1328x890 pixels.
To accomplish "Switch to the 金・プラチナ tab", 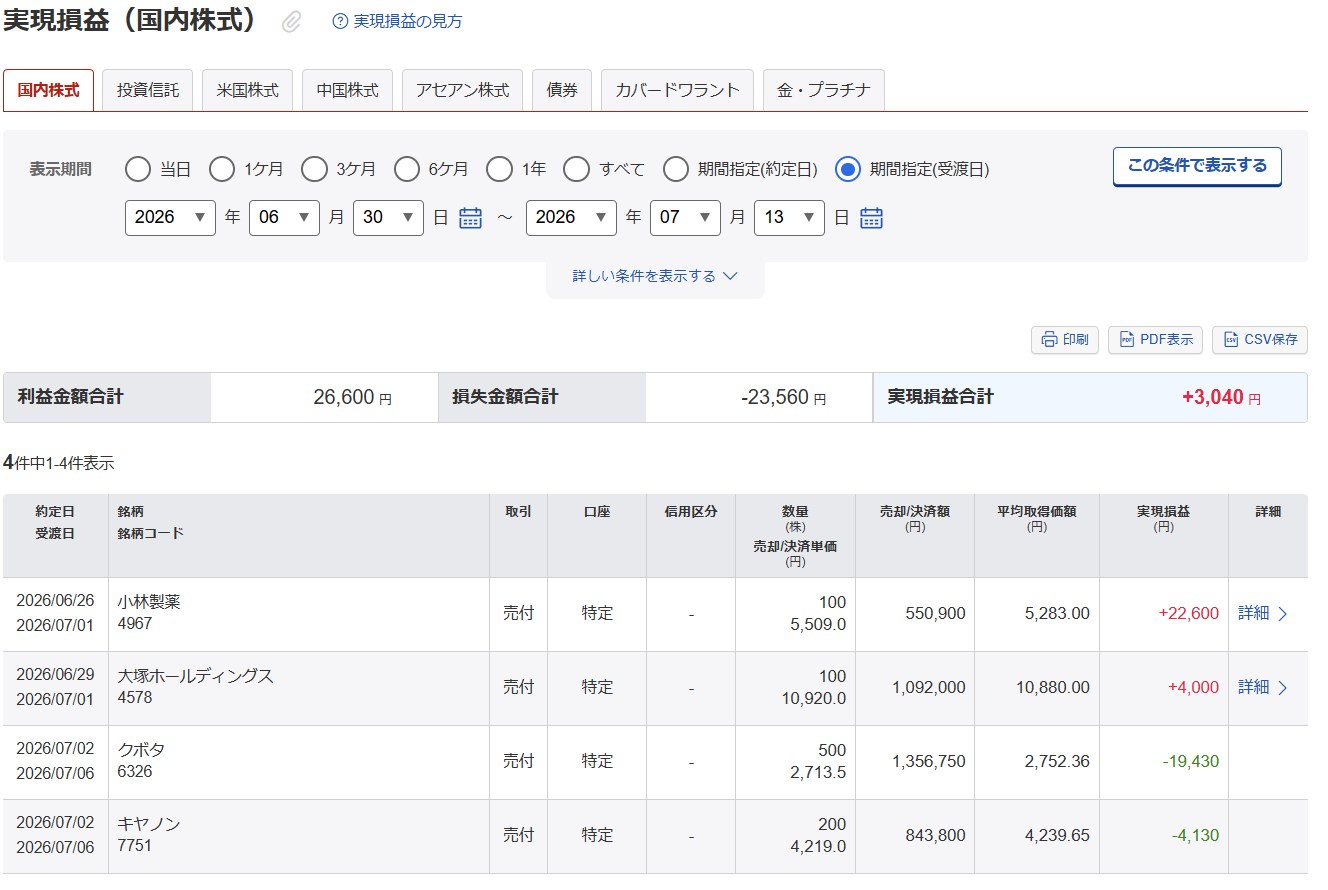I will [x=824, y=90].
